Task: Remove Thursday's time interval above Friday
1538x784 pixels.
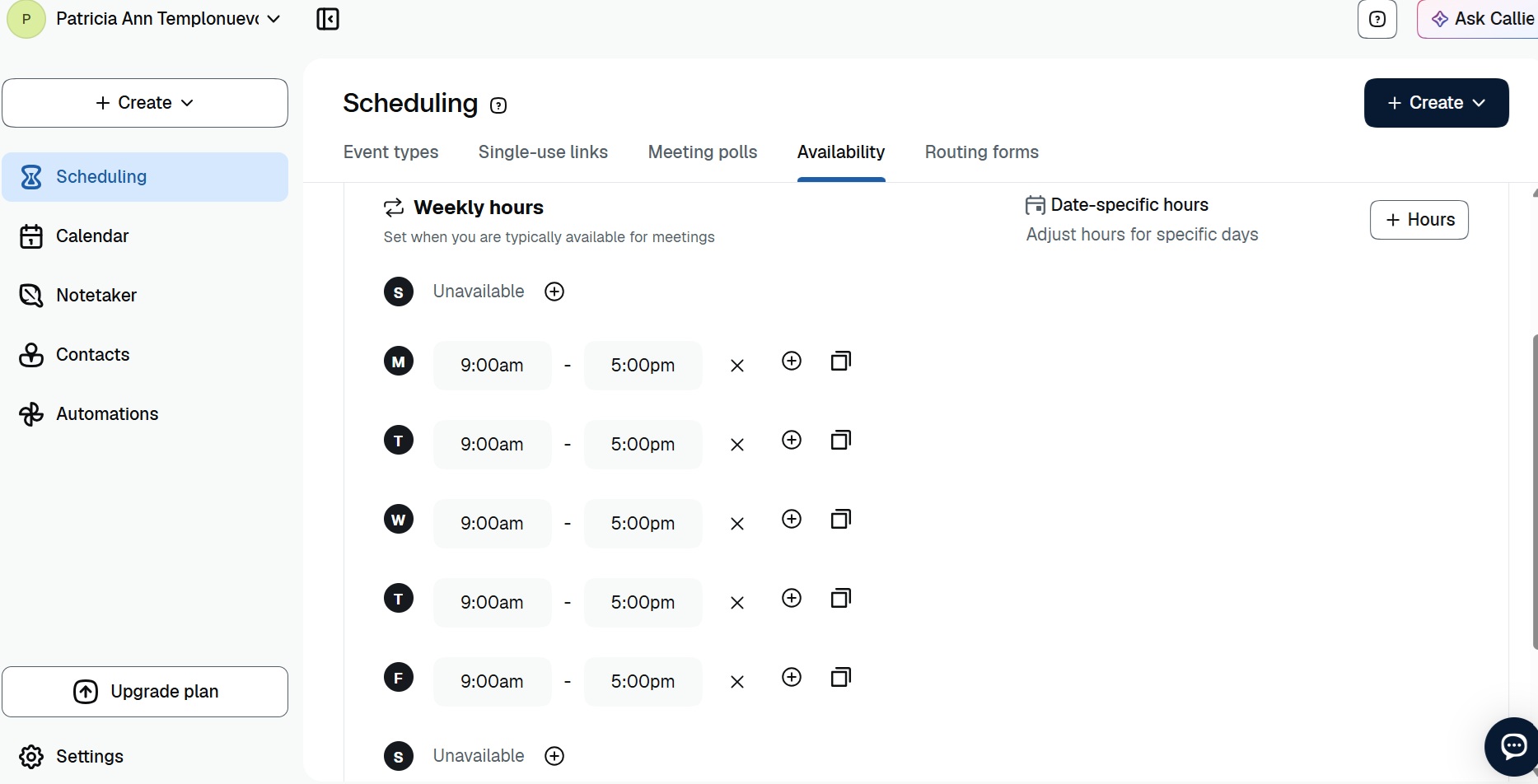Action: click(x=737, y=603)
